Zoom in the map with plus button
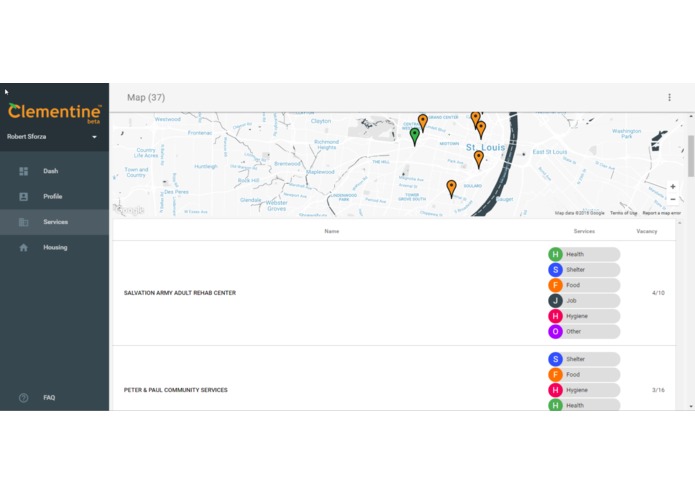The width and height of the screenshot is (695, 494). tap(672, 187)
